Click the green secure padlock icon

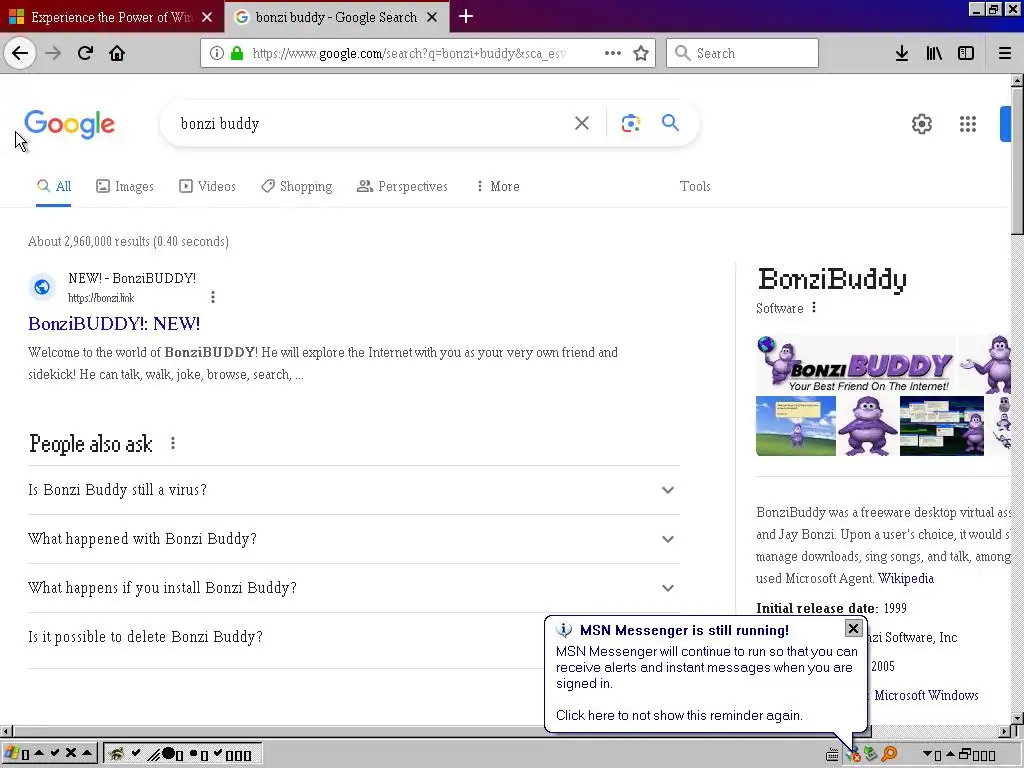pyautogui.click(x=237, y=53)
